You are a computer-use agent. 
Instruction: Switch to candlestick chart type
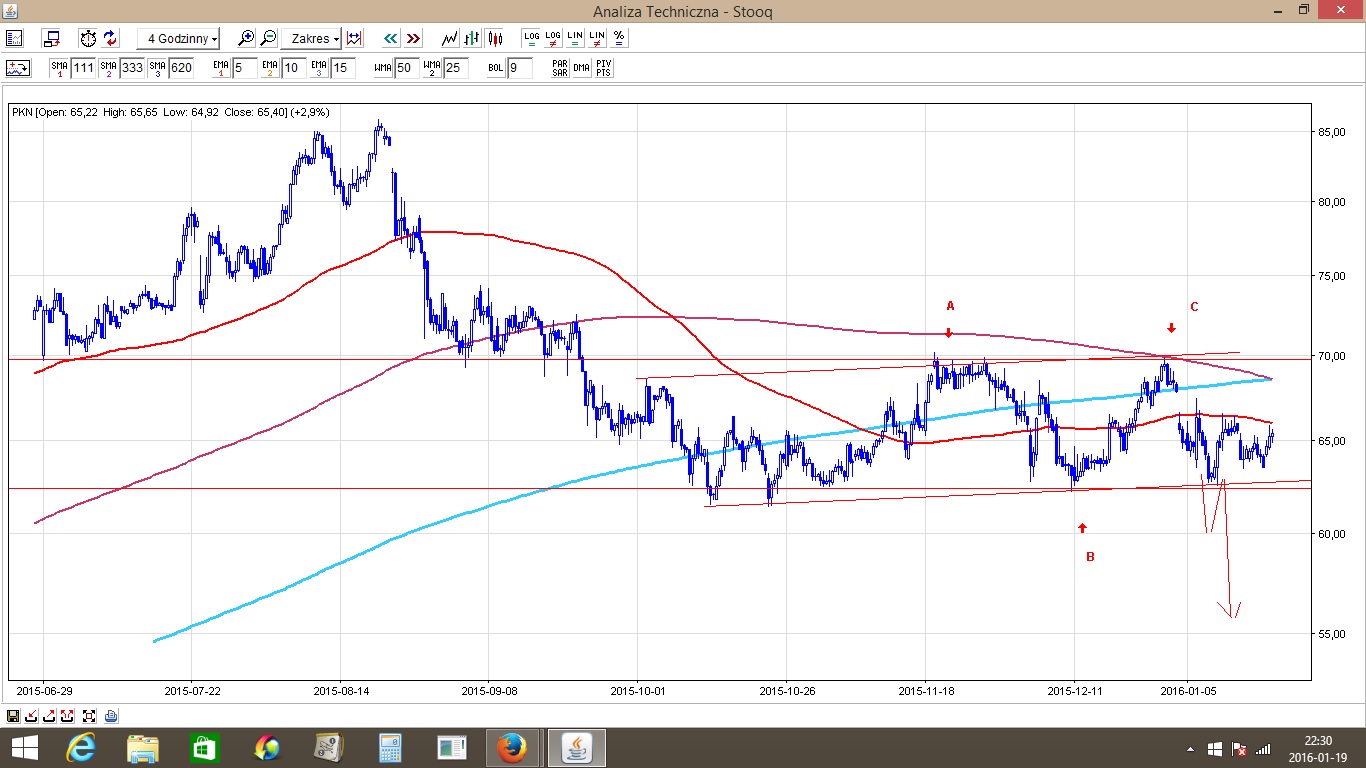click(x=495, y=38)
